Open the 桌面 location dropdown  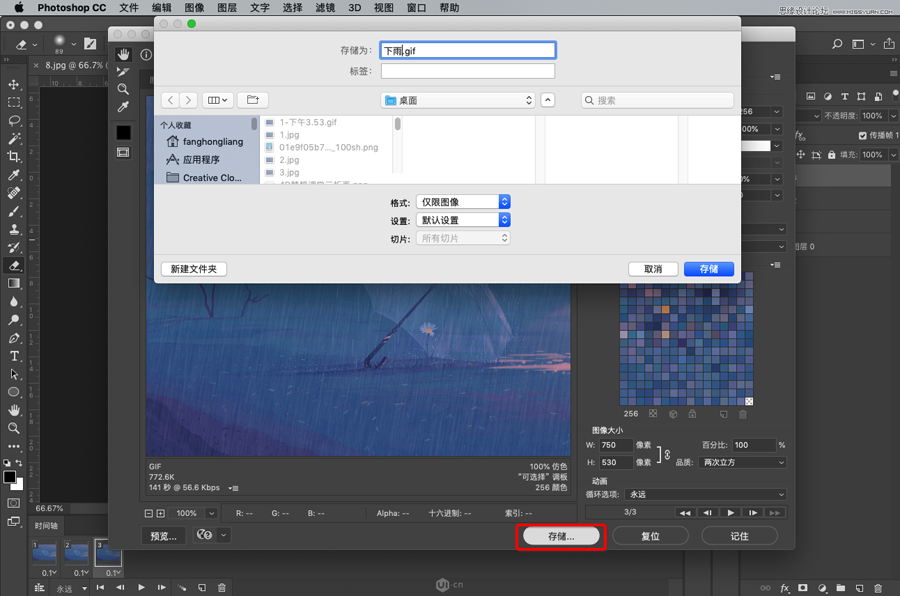(458, 100)
